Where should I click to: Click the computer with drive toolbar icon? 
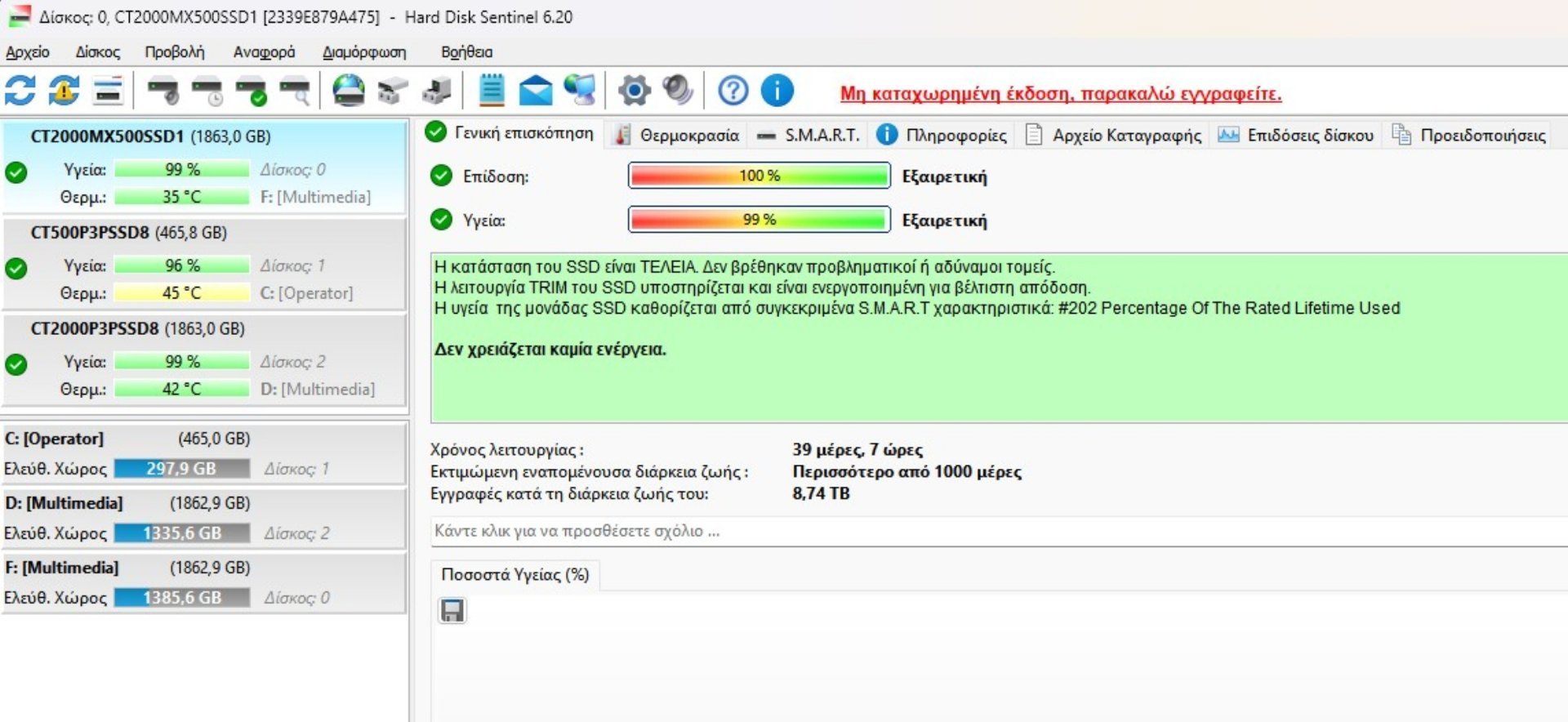tap(437, 90)
